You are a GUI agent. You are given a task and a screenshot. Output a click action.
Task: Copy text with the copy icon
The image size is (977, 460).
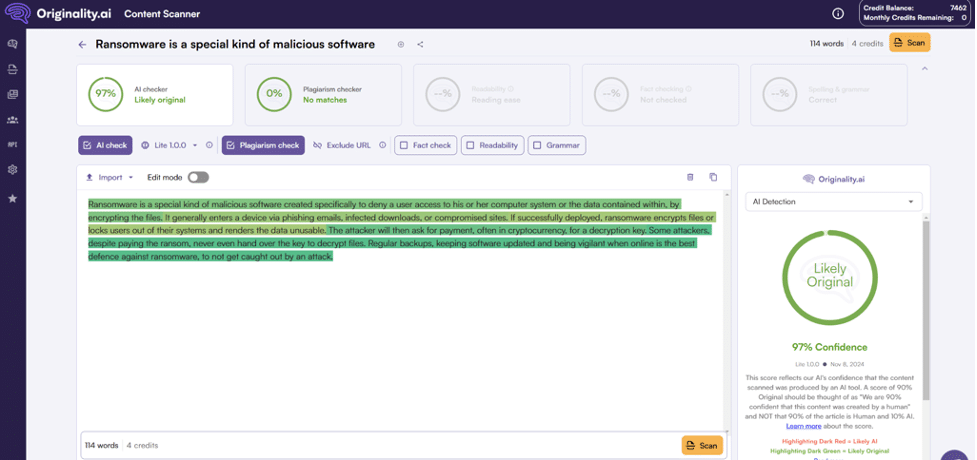(x=713, y=177)
